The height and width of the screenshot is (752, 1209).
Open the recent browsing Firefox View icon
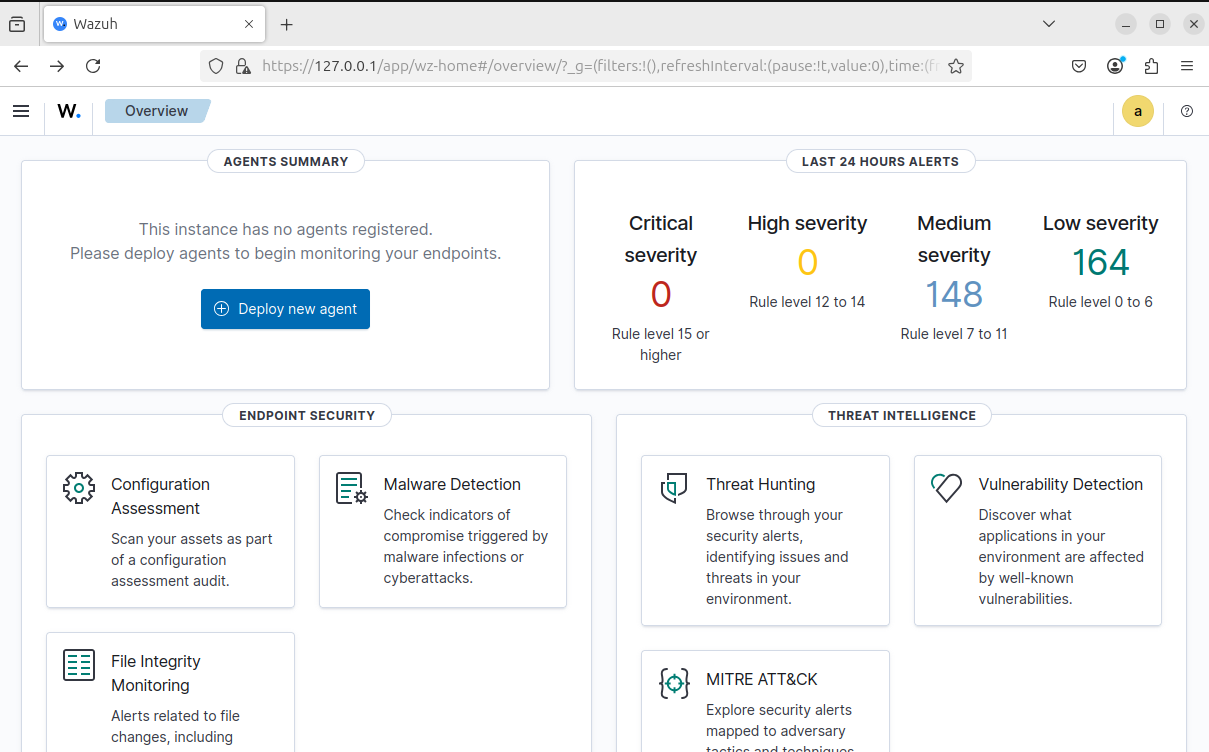pos(17,24)
